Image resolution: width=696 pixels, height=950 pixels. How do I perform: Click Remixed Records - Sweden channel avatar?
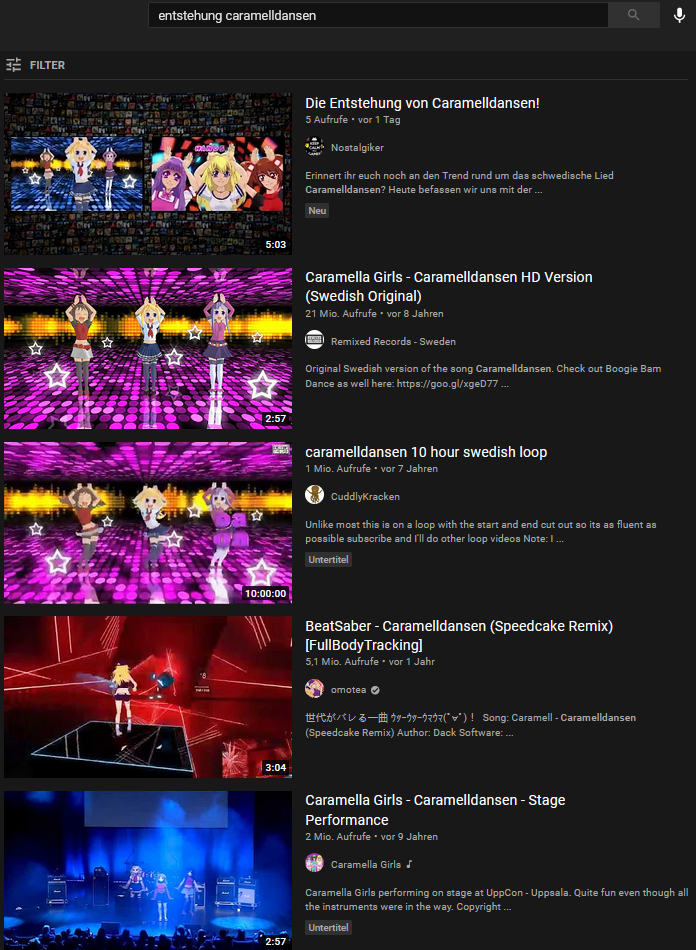pyautogui.click(x=314, y=340)
